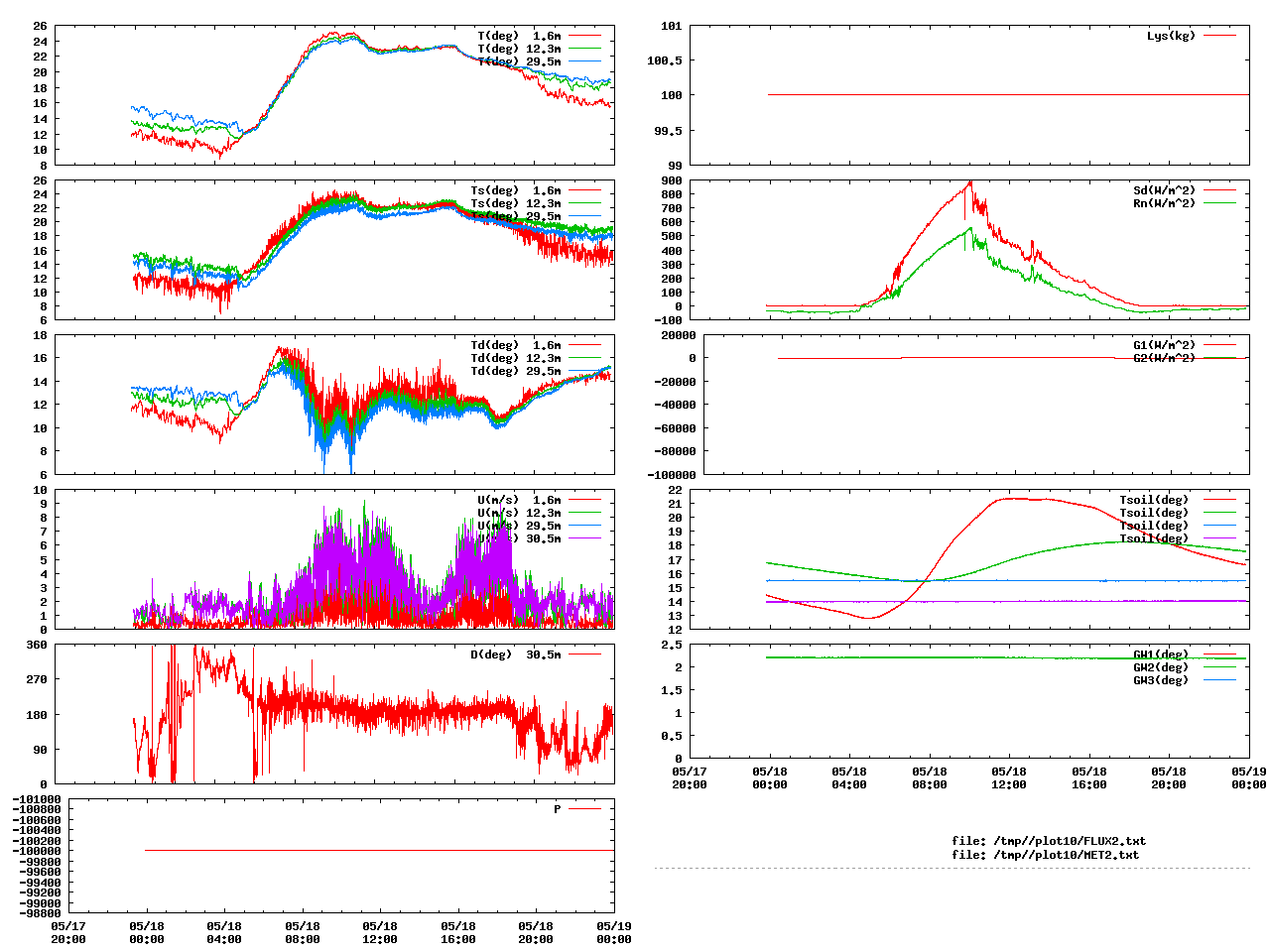1270x952 pixels.
Task: Select the "Rn(W/m^2)" legend entry
Action: (1165, 203)
